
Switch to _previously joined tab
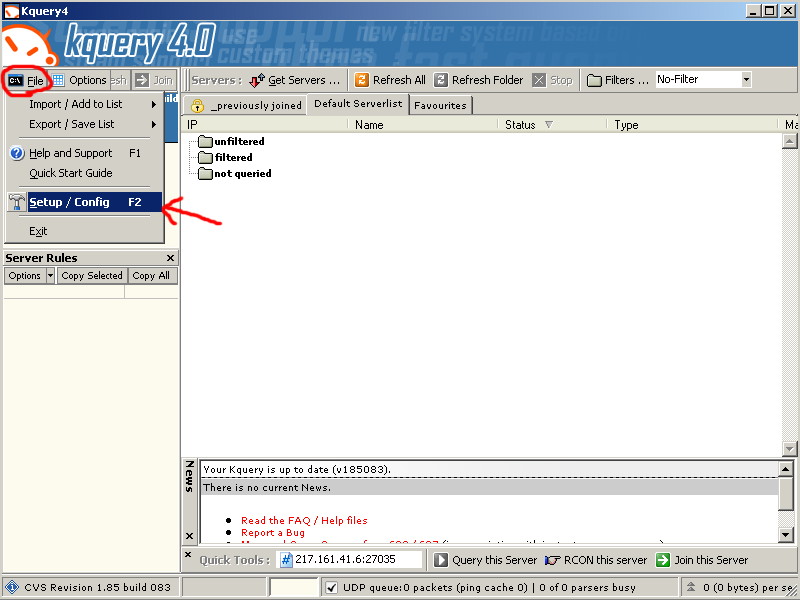click(x=247, y=106)
